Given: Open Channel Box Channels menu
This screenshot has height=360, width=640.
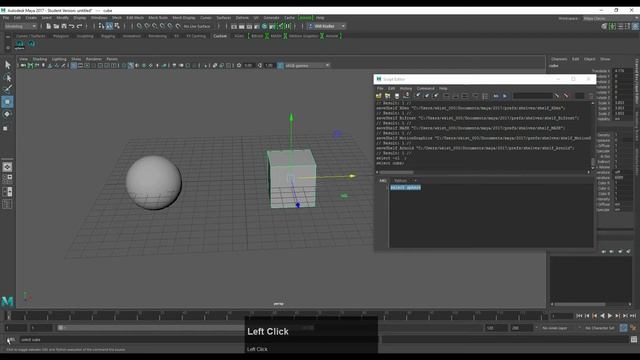Looking at the screenshot, I should 559,59.
